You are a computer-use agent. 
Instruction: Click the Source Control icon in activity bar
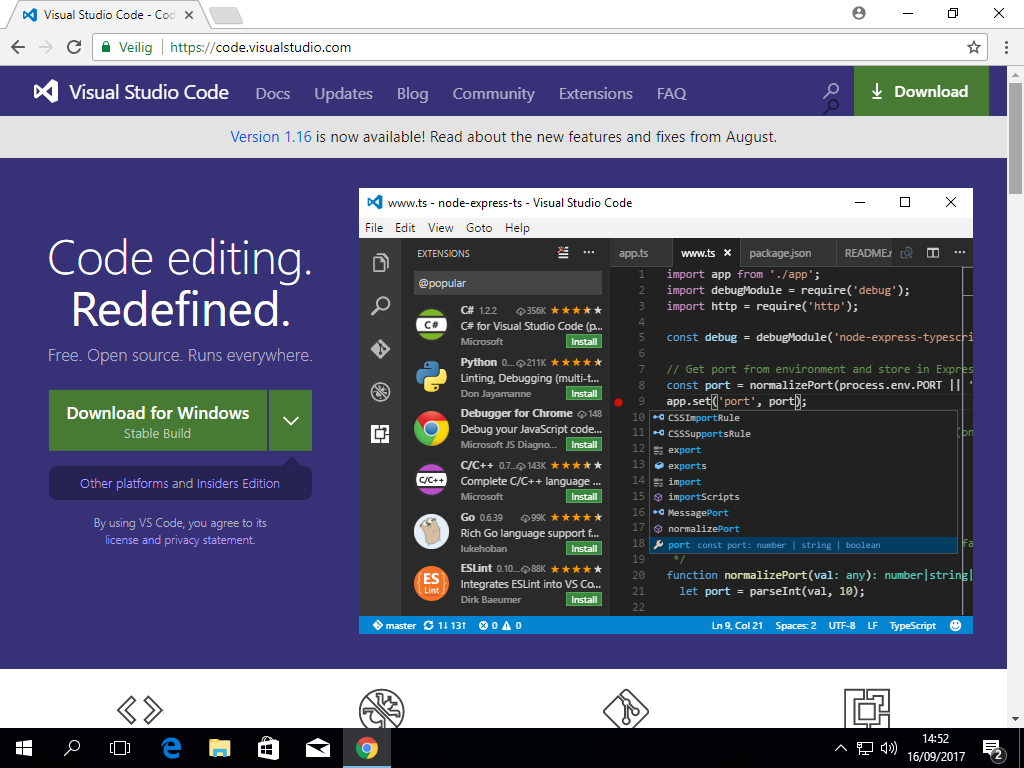[381, 349]
